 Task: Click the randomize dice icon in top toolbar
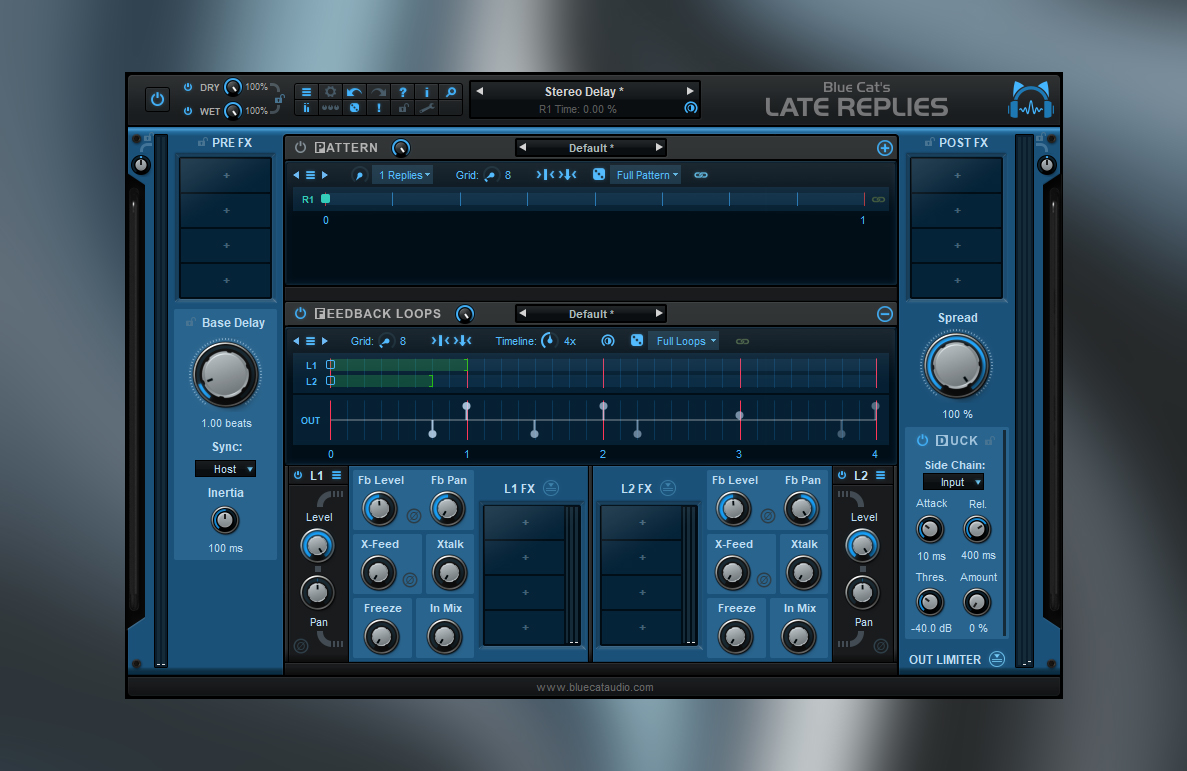(x=354, y=108)
